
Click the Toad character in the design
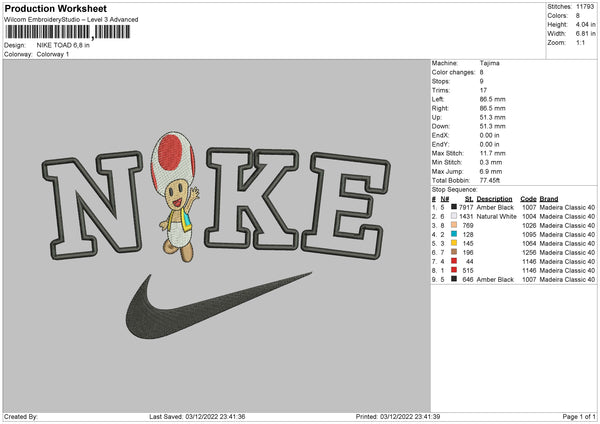click(174, 197)
